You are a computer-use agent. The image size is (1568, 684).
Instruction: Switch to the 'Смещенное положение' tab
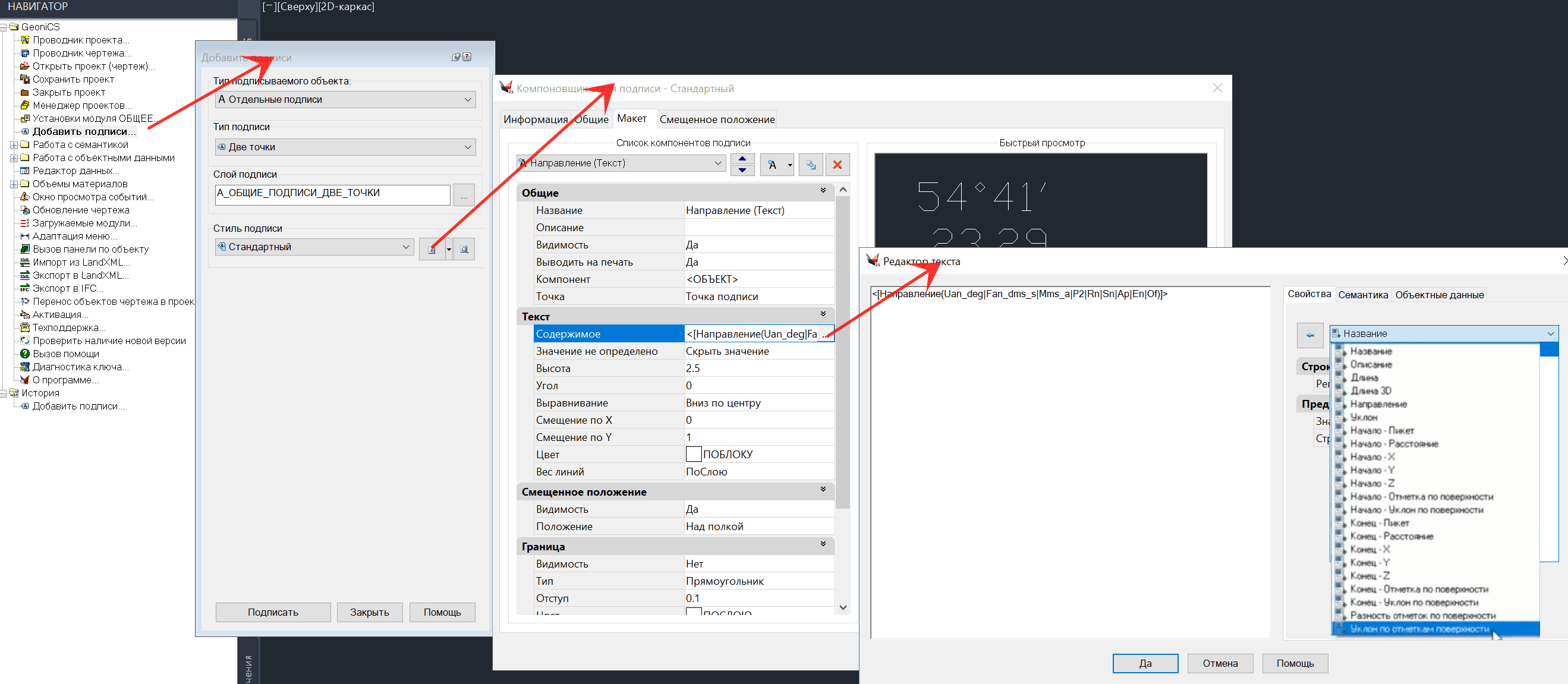point(717,120)
